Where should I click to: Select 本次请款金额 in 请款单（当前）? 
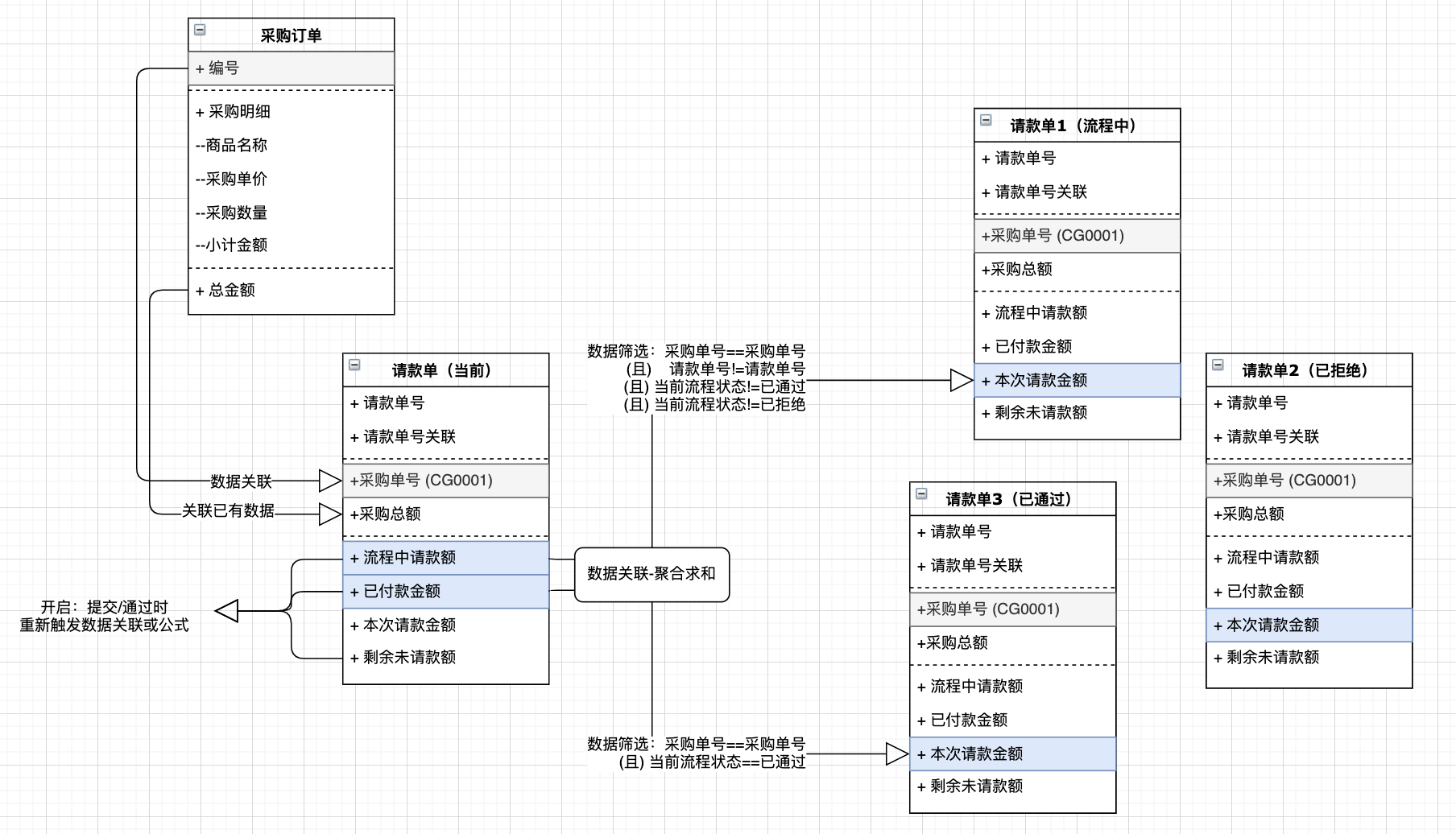[446, 625]
